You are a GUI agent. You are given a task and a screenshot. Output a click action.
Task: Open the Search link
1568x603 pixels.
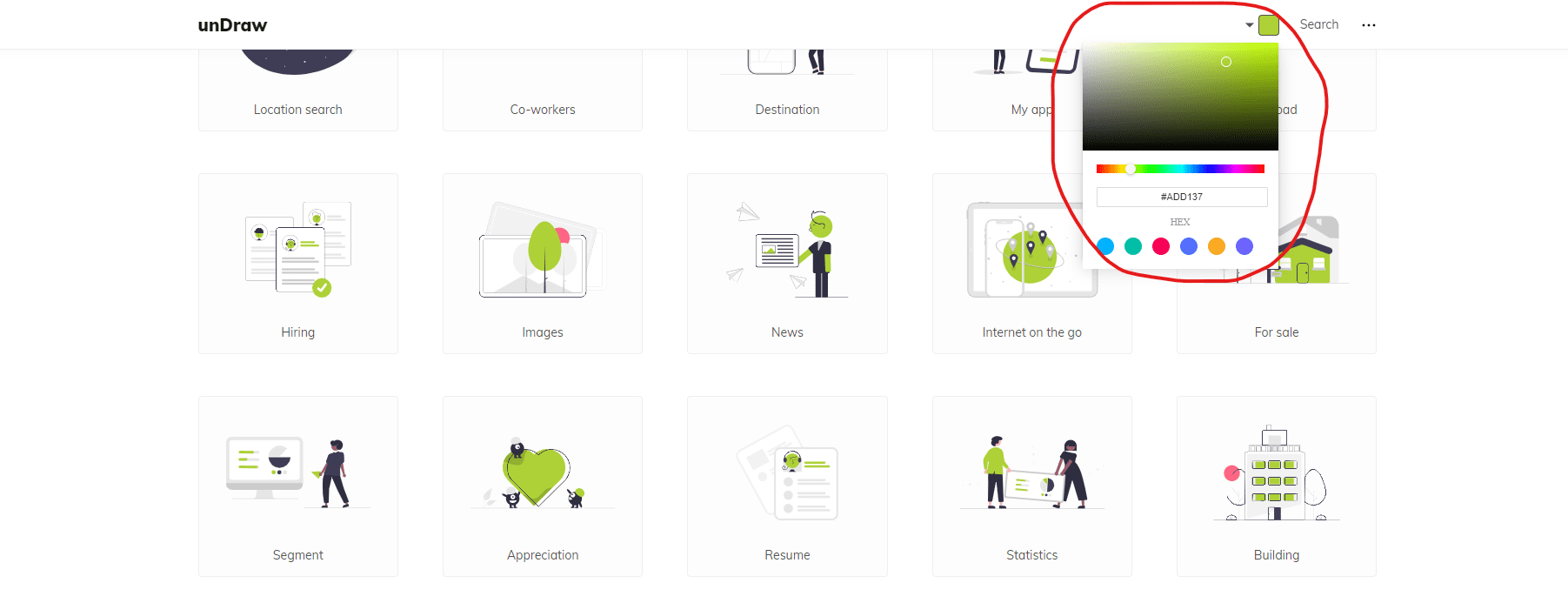[x=1318, y=24]
